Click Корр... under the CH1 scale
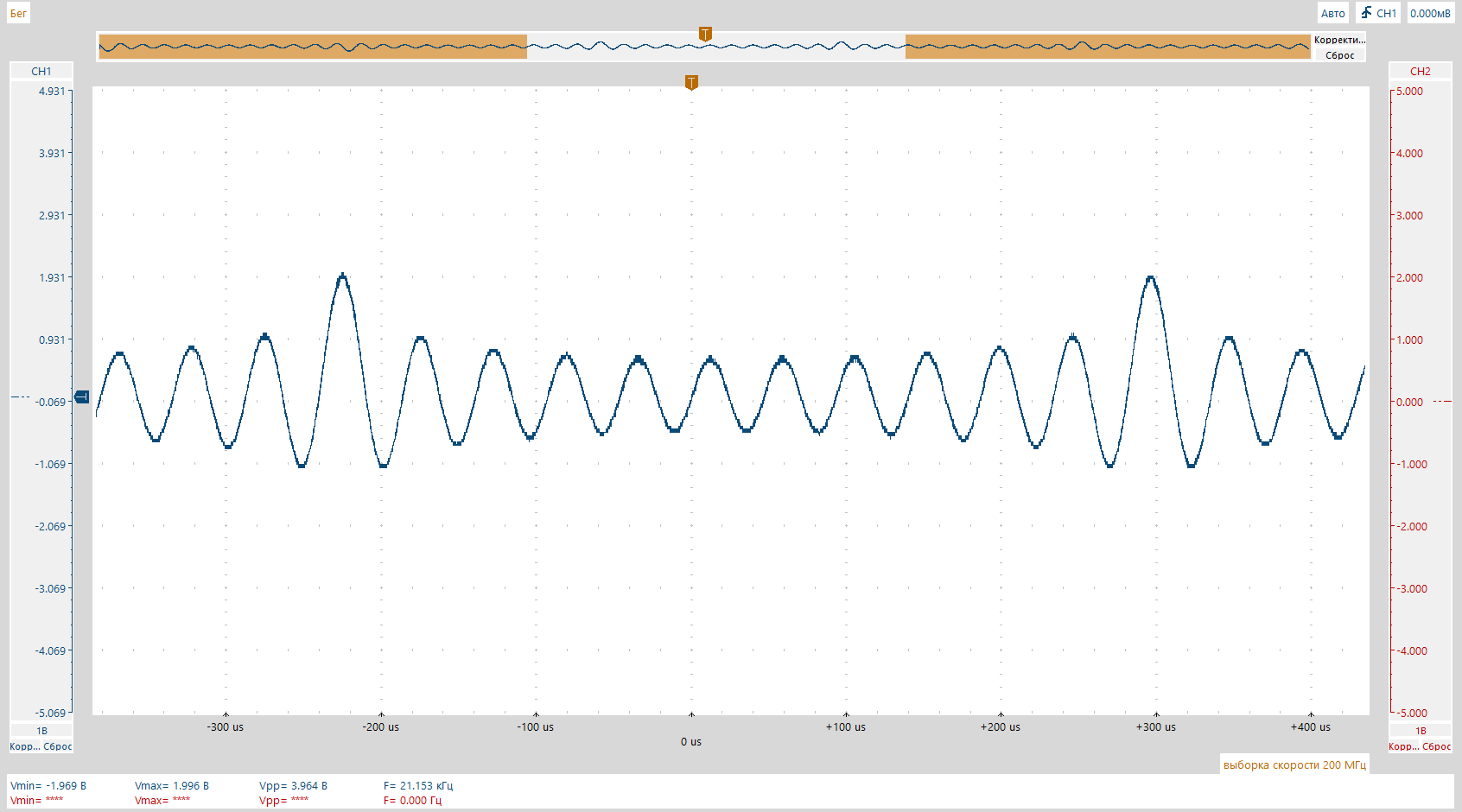This screenshot has width=1462, height=812. (x=25, y=746)
